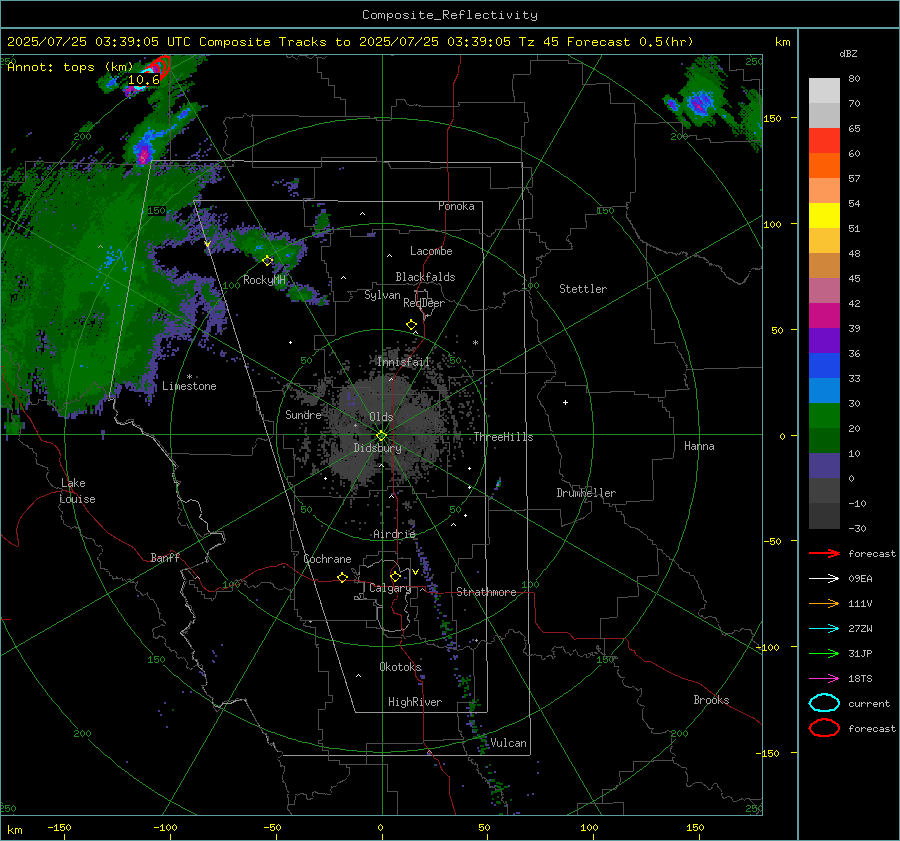Select the ThreeHills map label
This screenshot has width=900, height=841.
click(x=503, y=437)
